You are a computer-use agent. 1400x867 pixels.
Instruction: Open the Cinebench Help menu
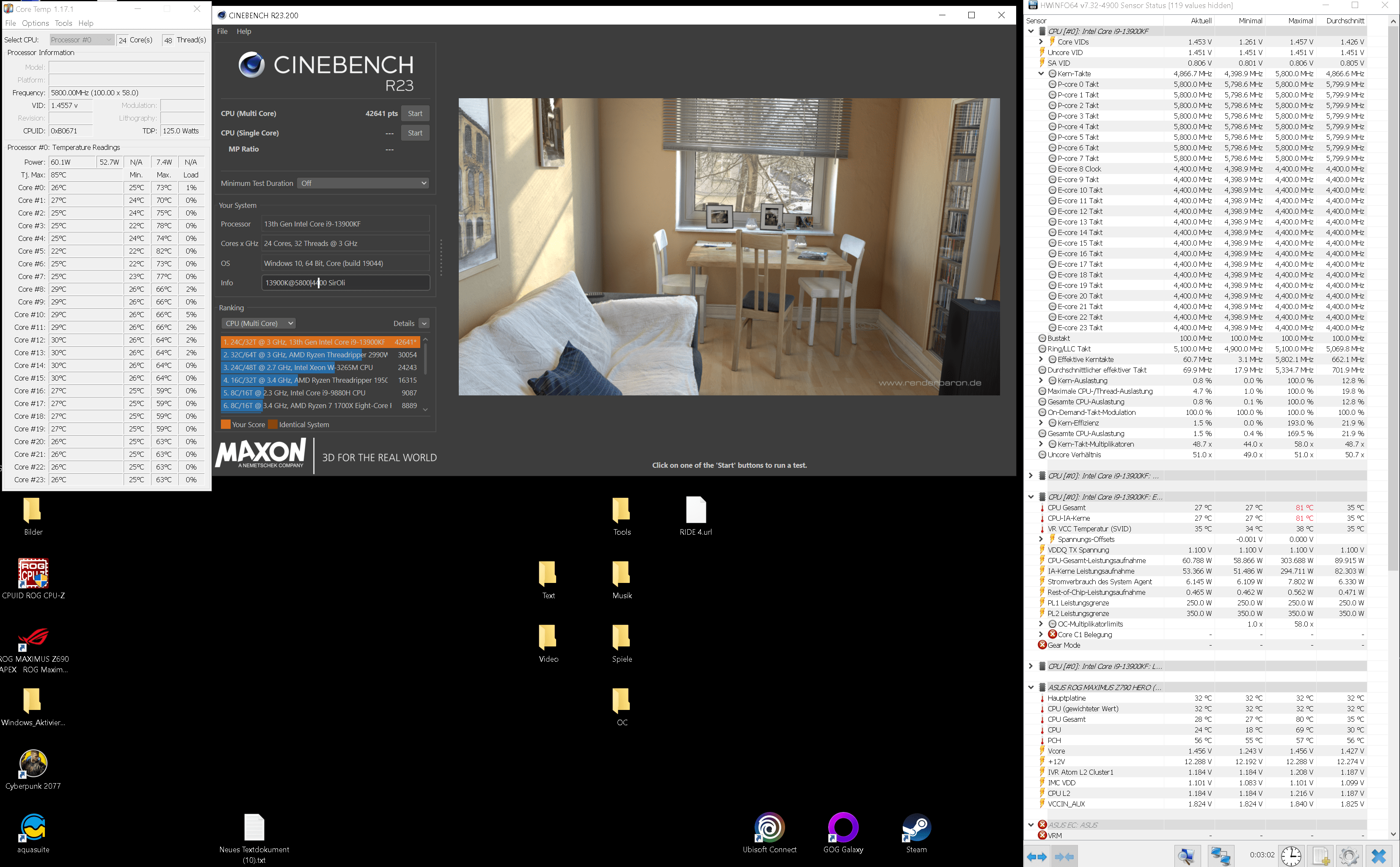(243, 31)
